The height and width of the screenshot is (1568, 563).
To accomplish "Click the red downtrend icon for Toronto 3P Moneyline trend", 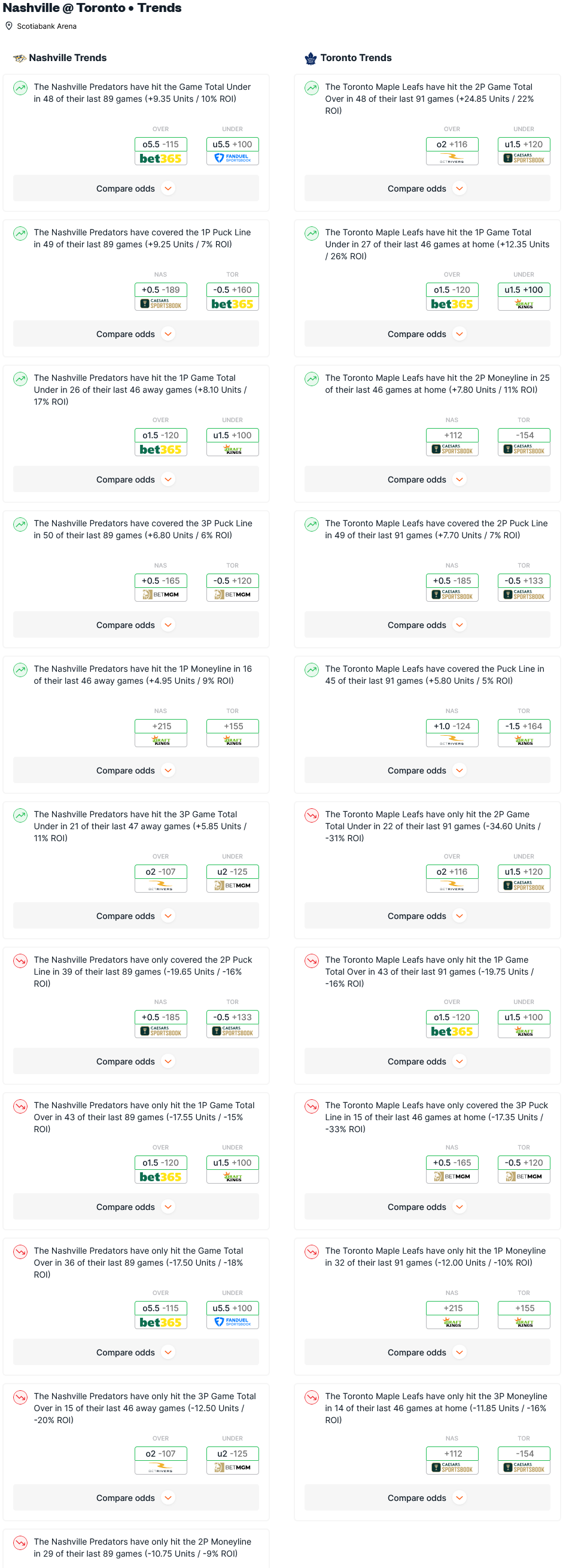I will coord(312,1397).
